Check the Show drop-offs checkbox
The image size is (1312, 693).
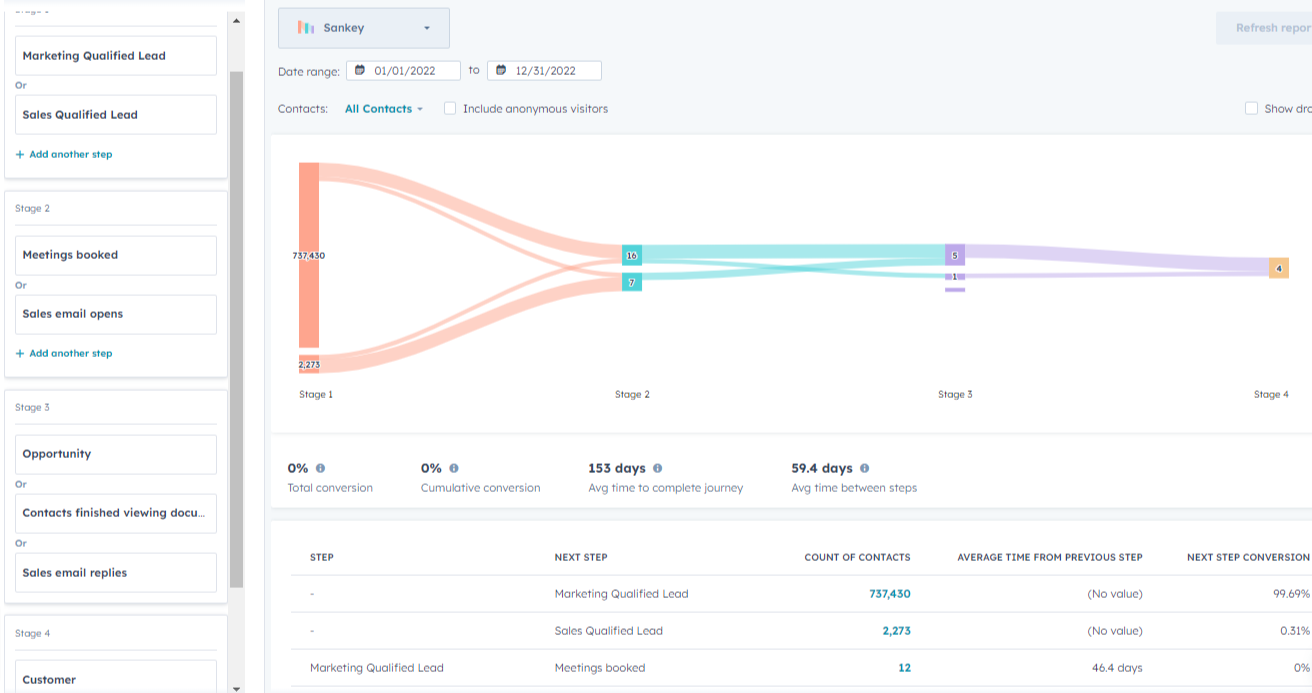click(x=1250, y=108)
